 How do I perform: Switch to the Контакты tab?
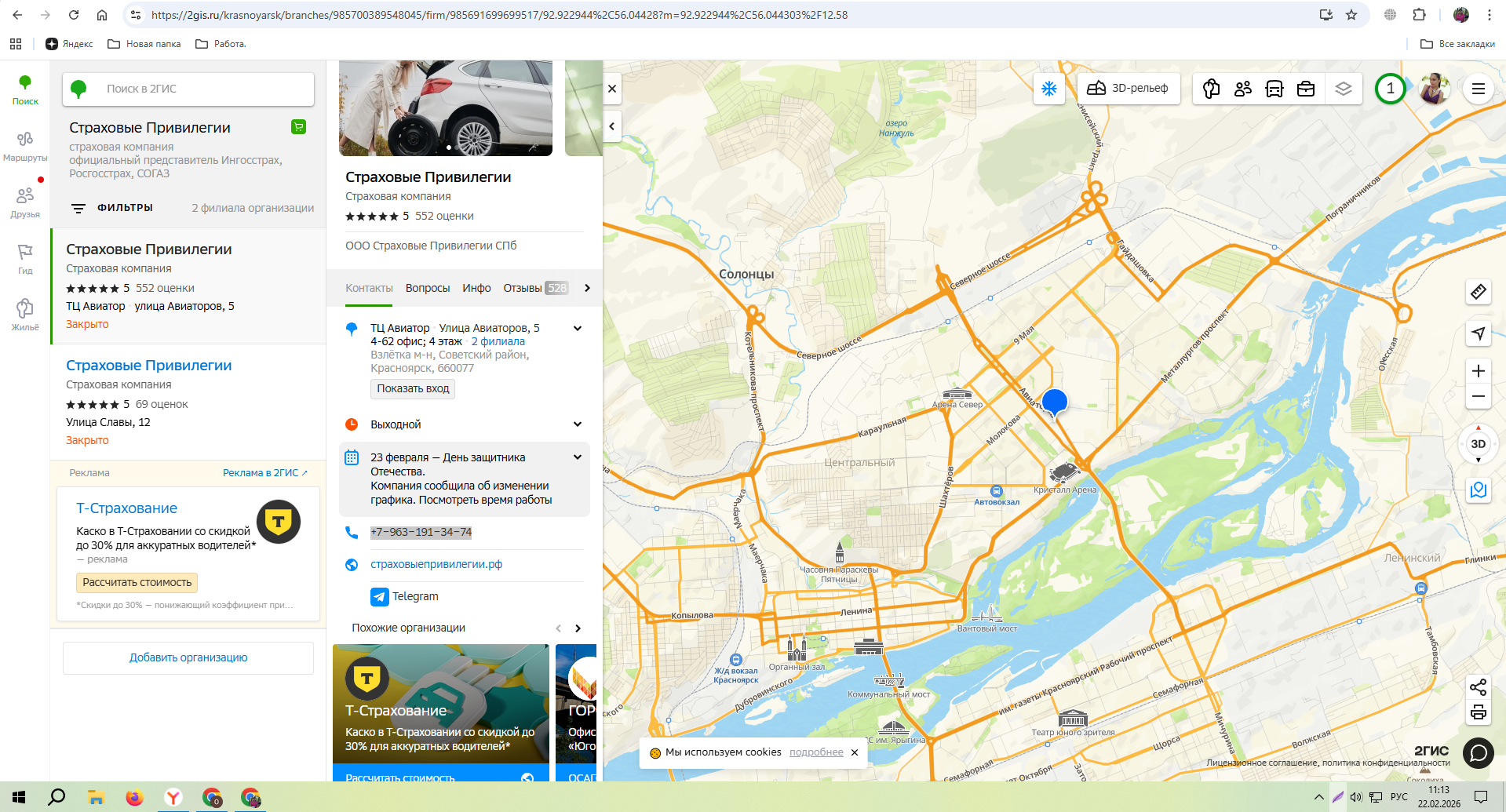pos(369,288)
